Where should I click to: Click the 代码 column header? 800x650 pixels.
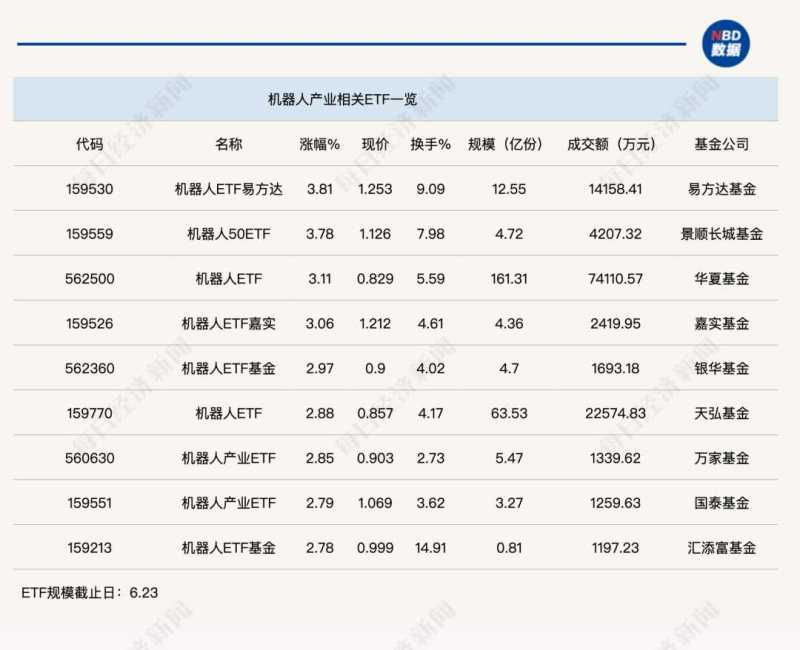pyautogui.click(x=89, y=144)
